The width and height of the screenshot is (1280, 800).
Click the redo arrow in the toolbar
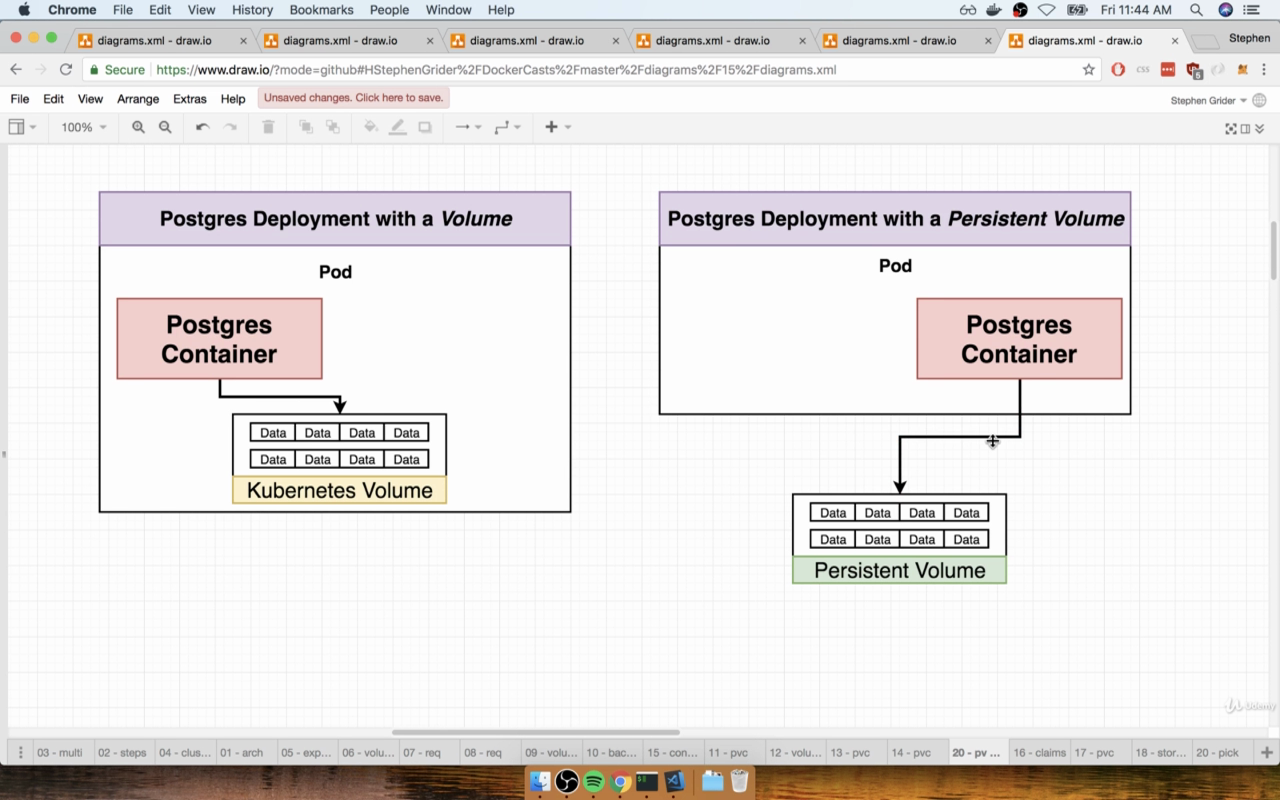pos(230,127)
